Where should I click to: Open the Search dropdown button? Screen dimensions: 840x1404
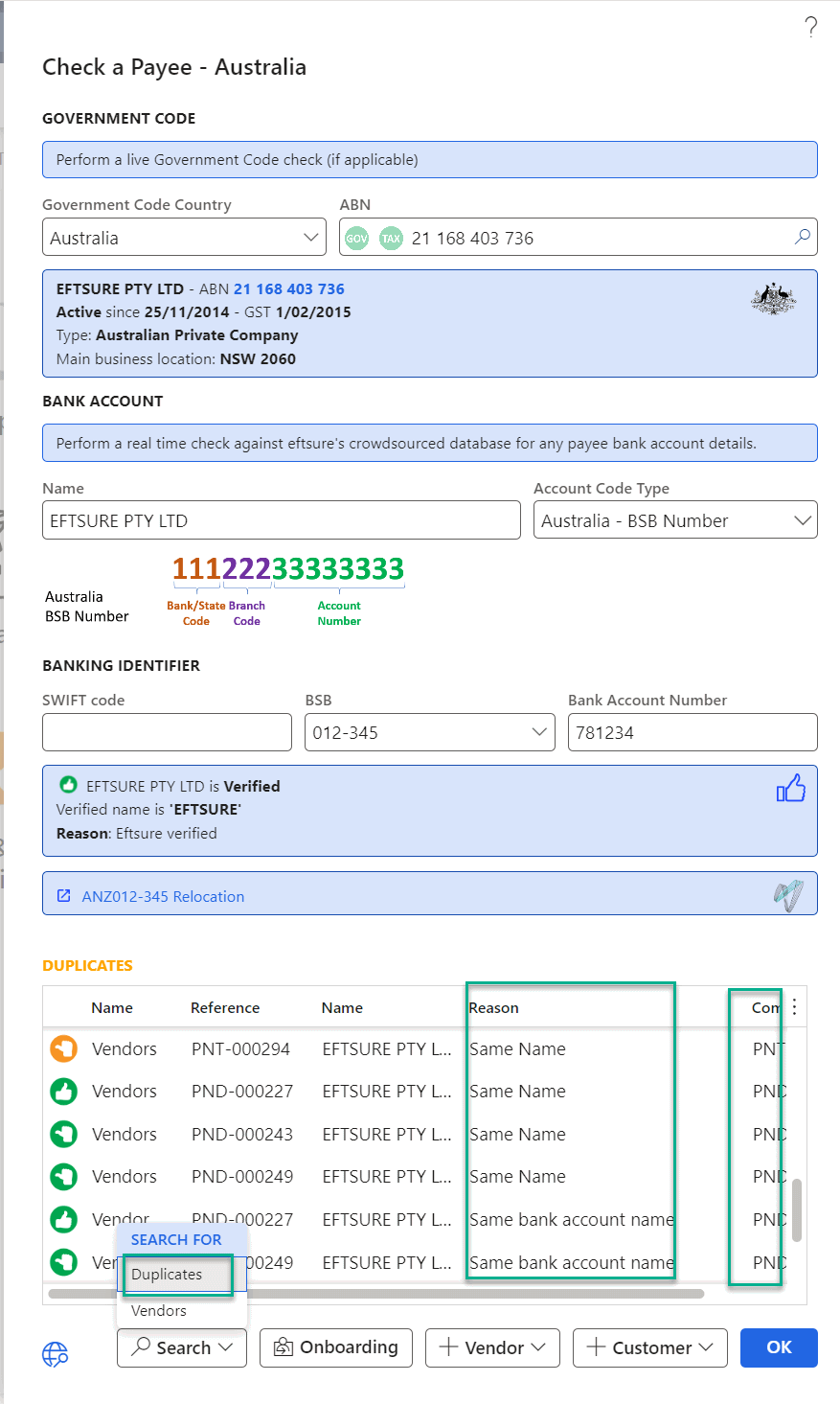pos(182,1347)
